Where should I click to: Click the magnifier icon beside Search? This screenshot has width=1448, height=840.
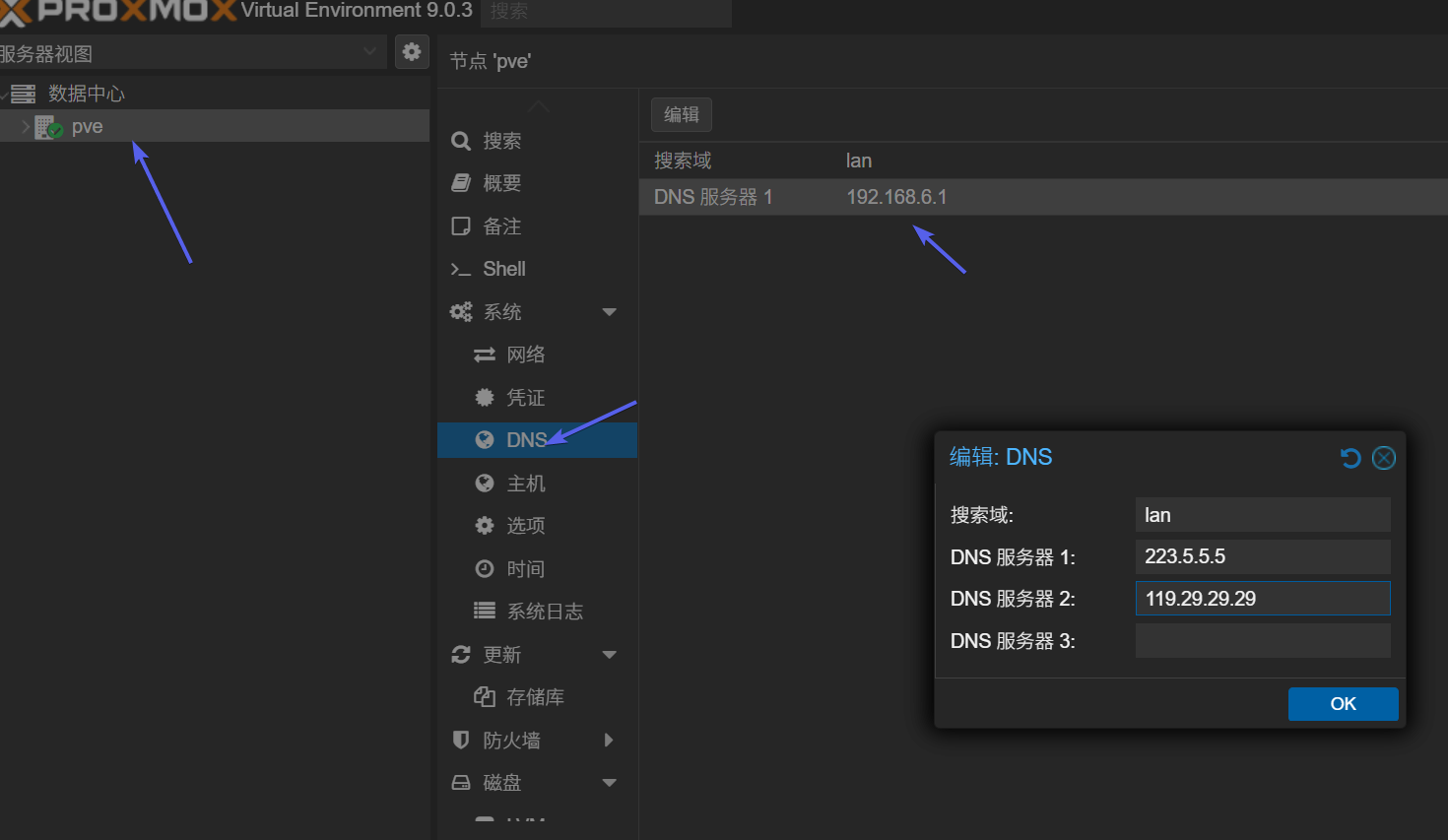460,141
